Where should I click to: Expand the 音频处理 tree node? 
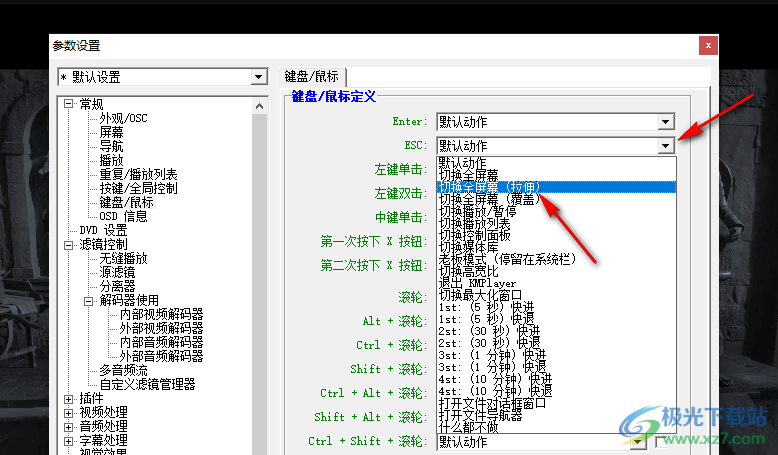pos(68,426)
